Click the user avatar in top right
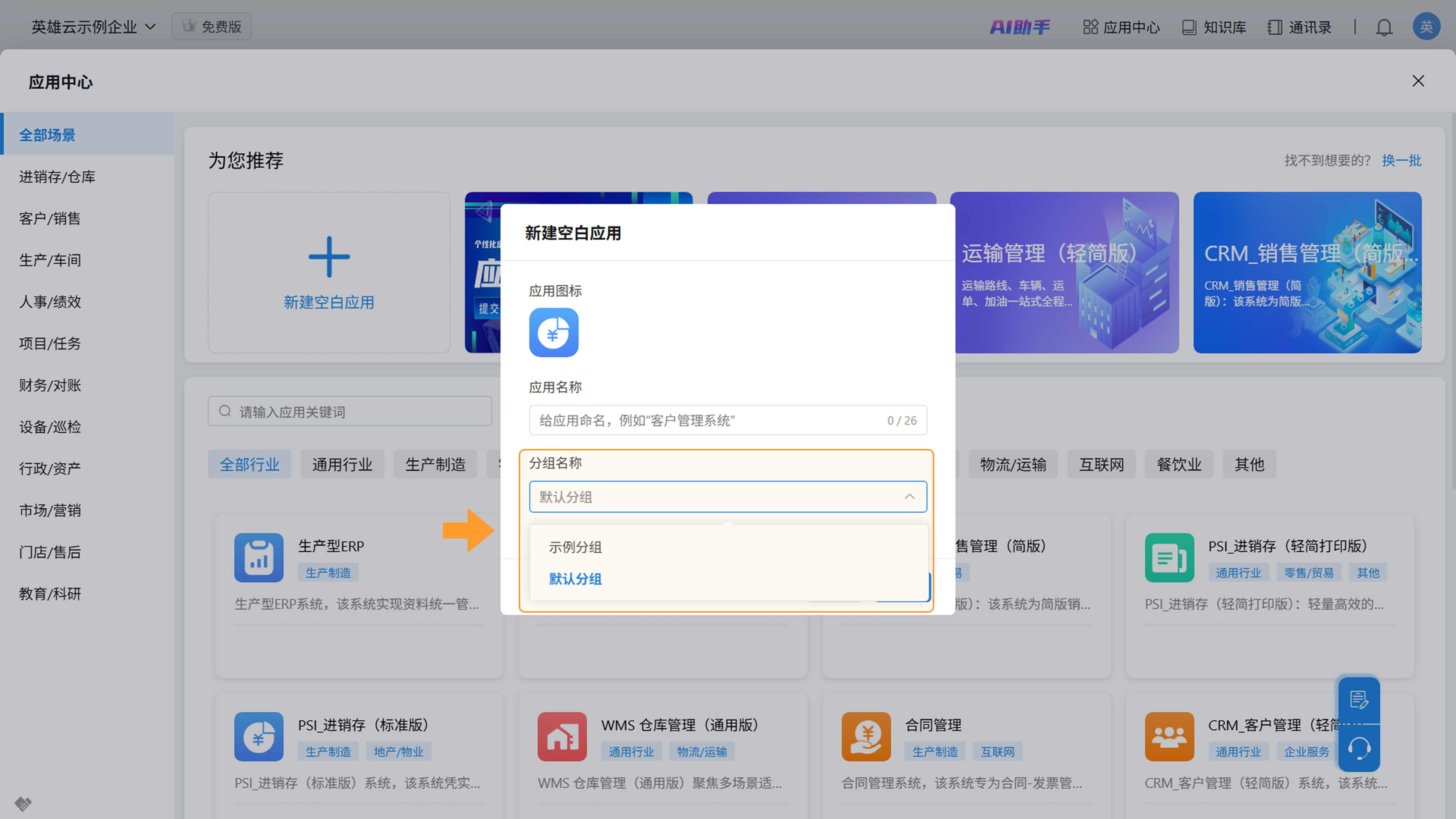 (x=1426, y=27)
